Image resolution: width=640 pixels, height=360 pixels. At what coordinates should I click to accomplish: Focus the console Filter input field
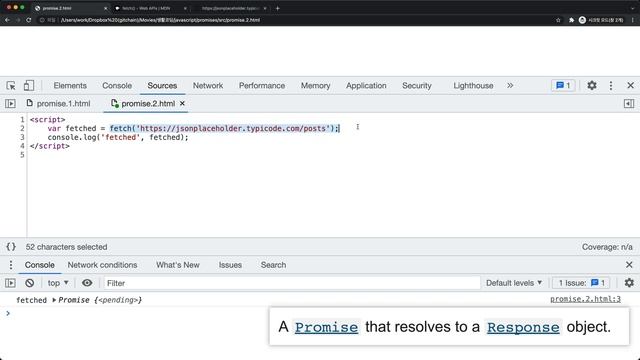(292, 283)
